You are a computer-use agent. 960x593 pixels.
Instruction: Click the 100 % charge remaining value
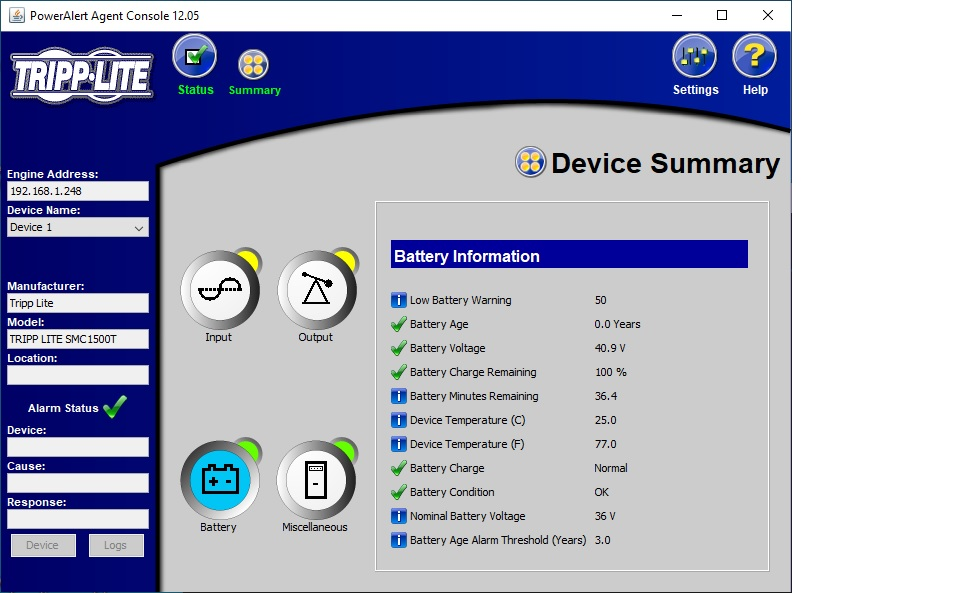click(610, 372)
